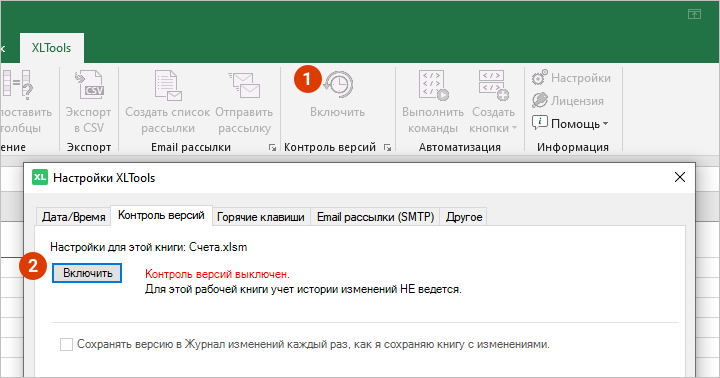
Task: Switch to Горячие клавиши tab
Action: click(x=260, y=217)
